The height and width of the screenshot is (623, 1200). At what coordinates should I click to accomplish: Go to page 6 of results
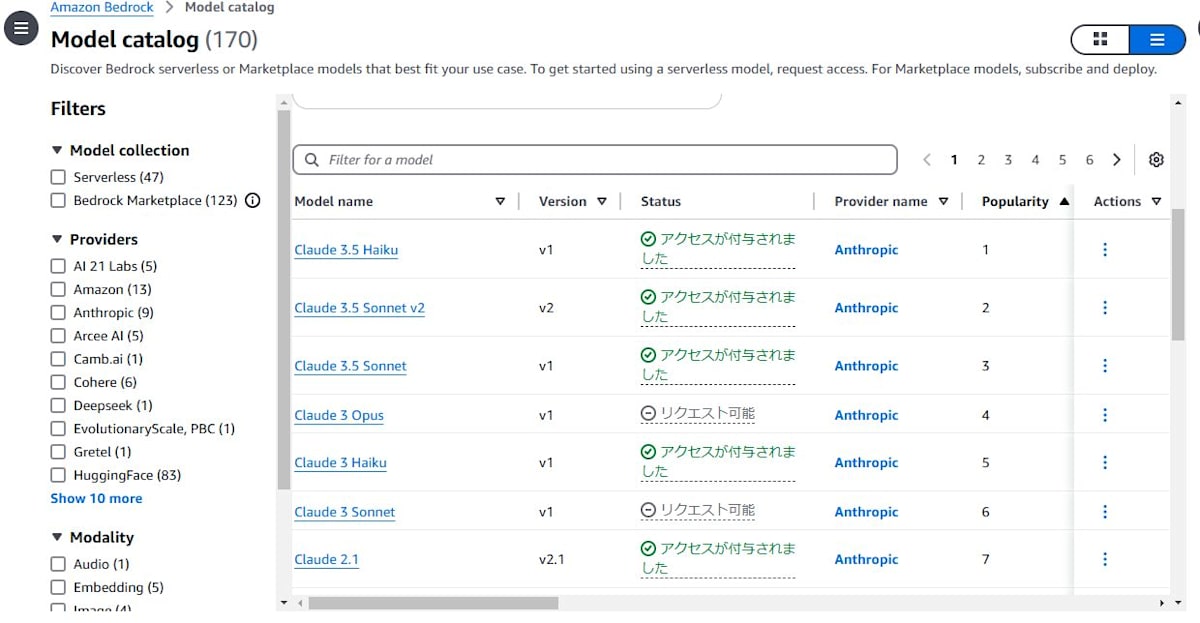pos(1089,160)
